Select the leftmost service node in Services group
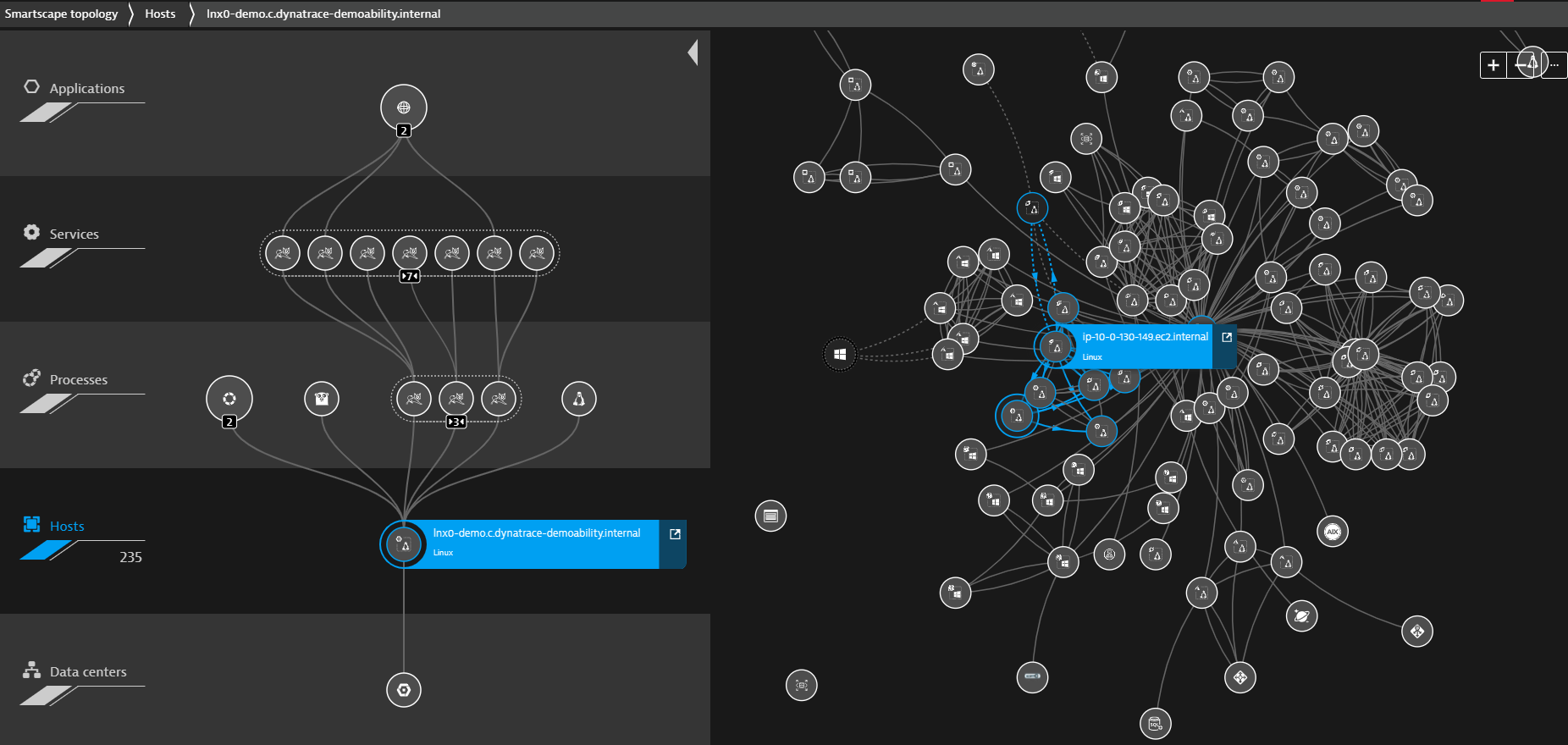 point(283,252)
